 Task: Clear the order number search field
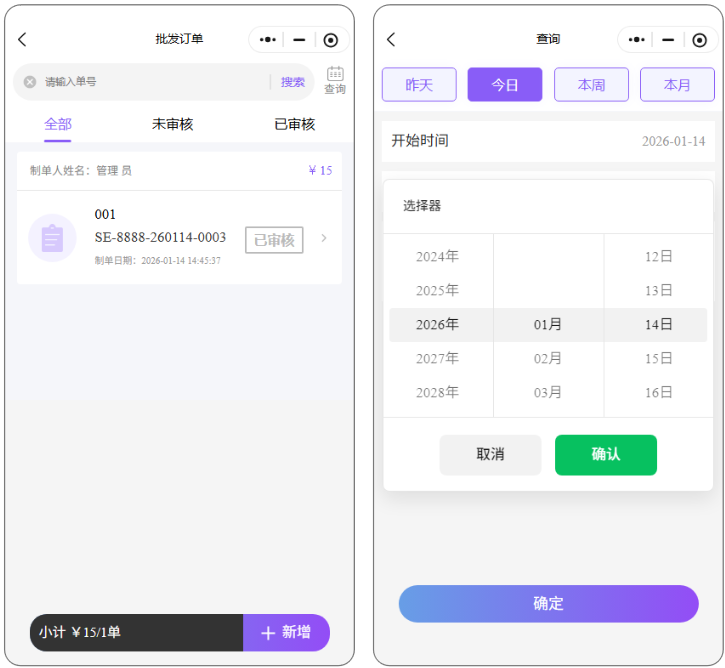click(30, 82)
